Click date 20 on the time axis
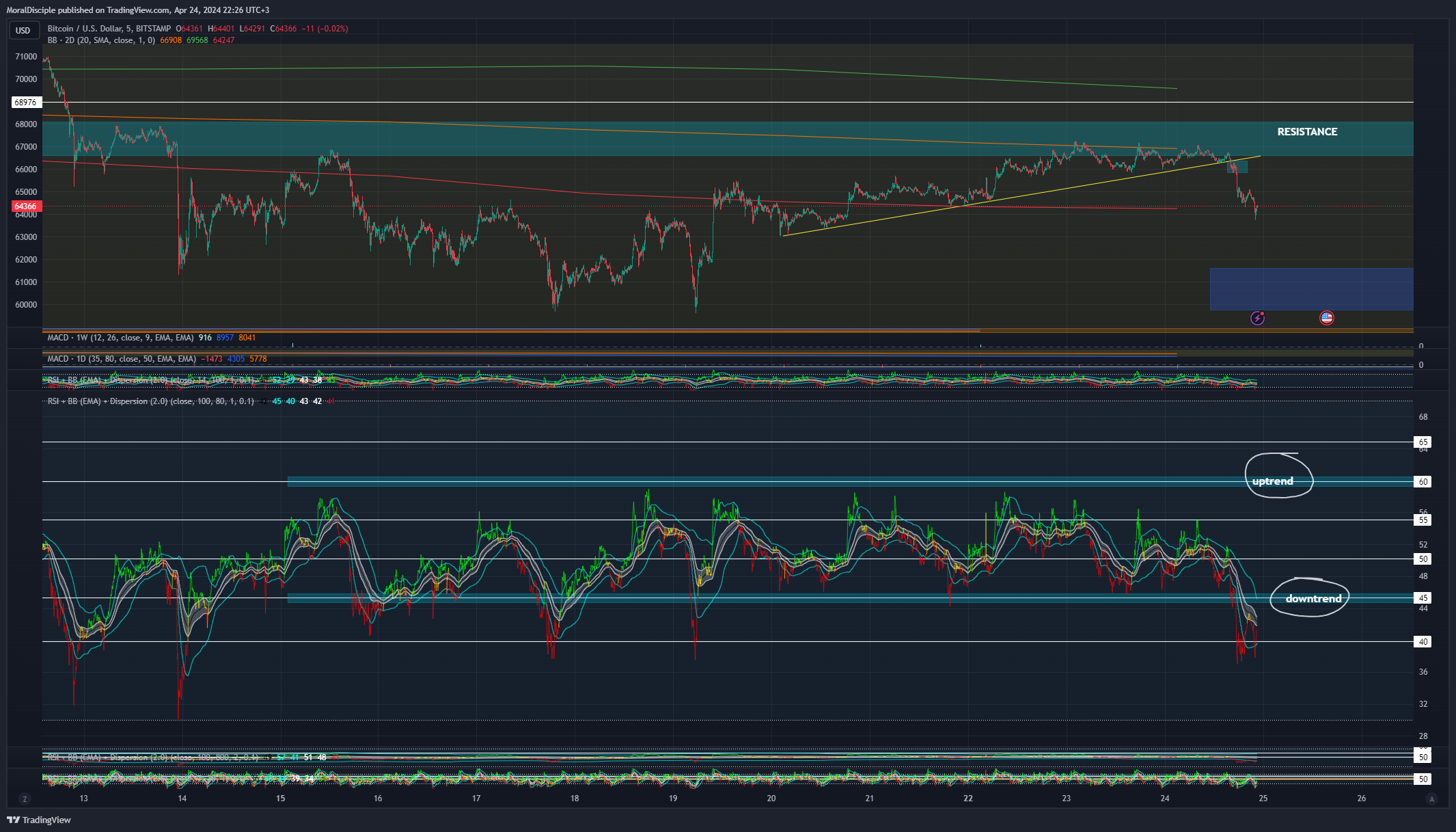1456x832 pixels. tap(771, 799)
